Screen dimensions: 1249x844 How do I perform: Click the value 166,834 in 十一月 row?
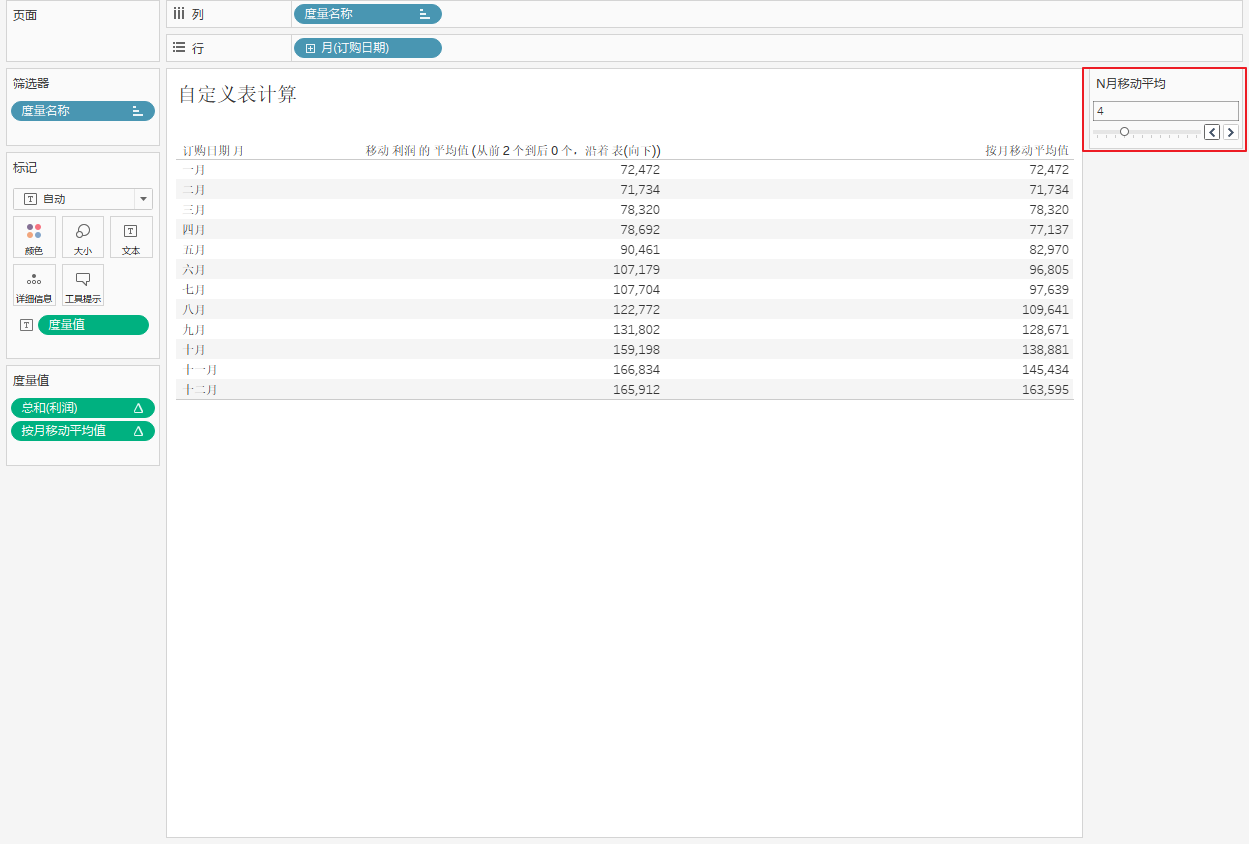click(636, 370)
